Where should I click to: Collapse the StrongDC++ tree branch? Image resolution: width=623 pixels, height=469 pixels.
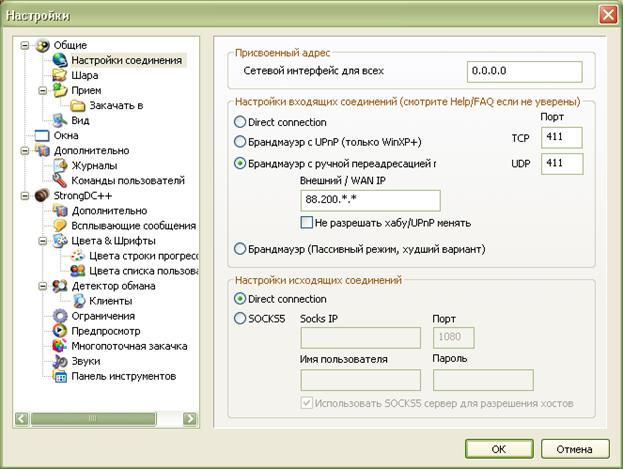(25, 196)
